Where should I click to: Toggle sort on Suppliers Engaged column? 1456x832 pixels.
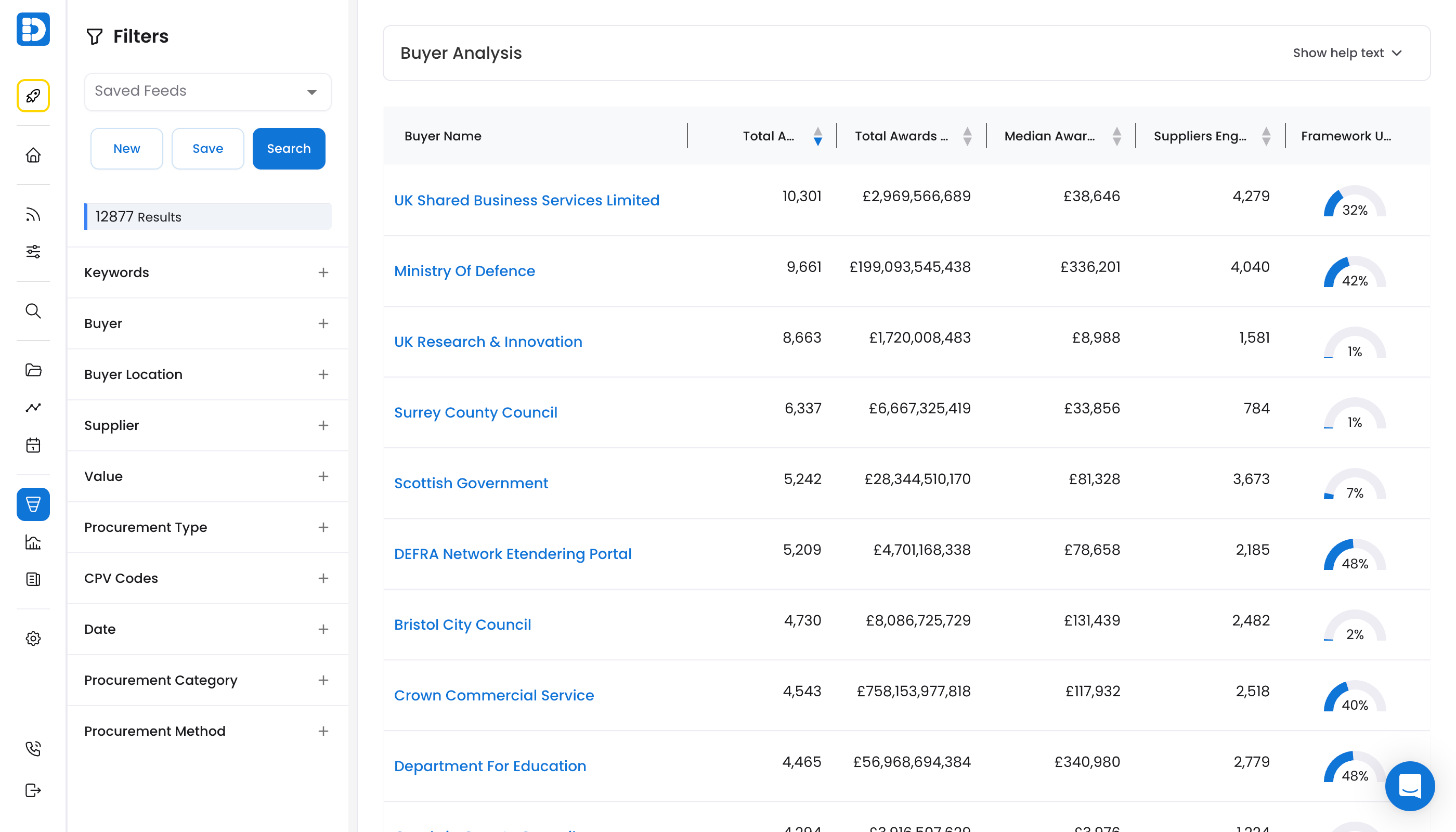coord(1266,136)
